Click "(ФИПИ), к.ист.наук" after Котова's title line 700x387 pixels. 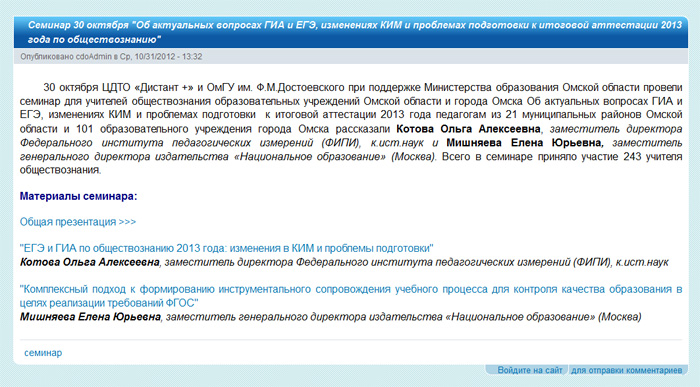point(621,262)
